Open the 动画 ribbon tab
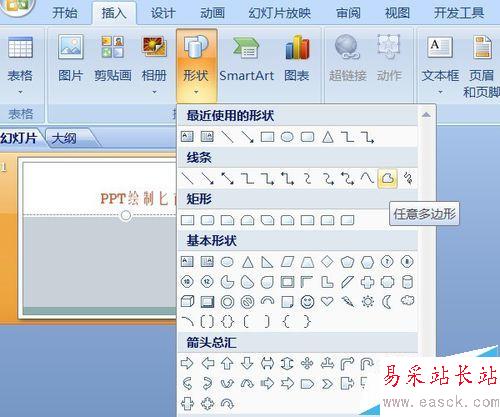Viewport: 500px width, 417px height. coord(212,13)
